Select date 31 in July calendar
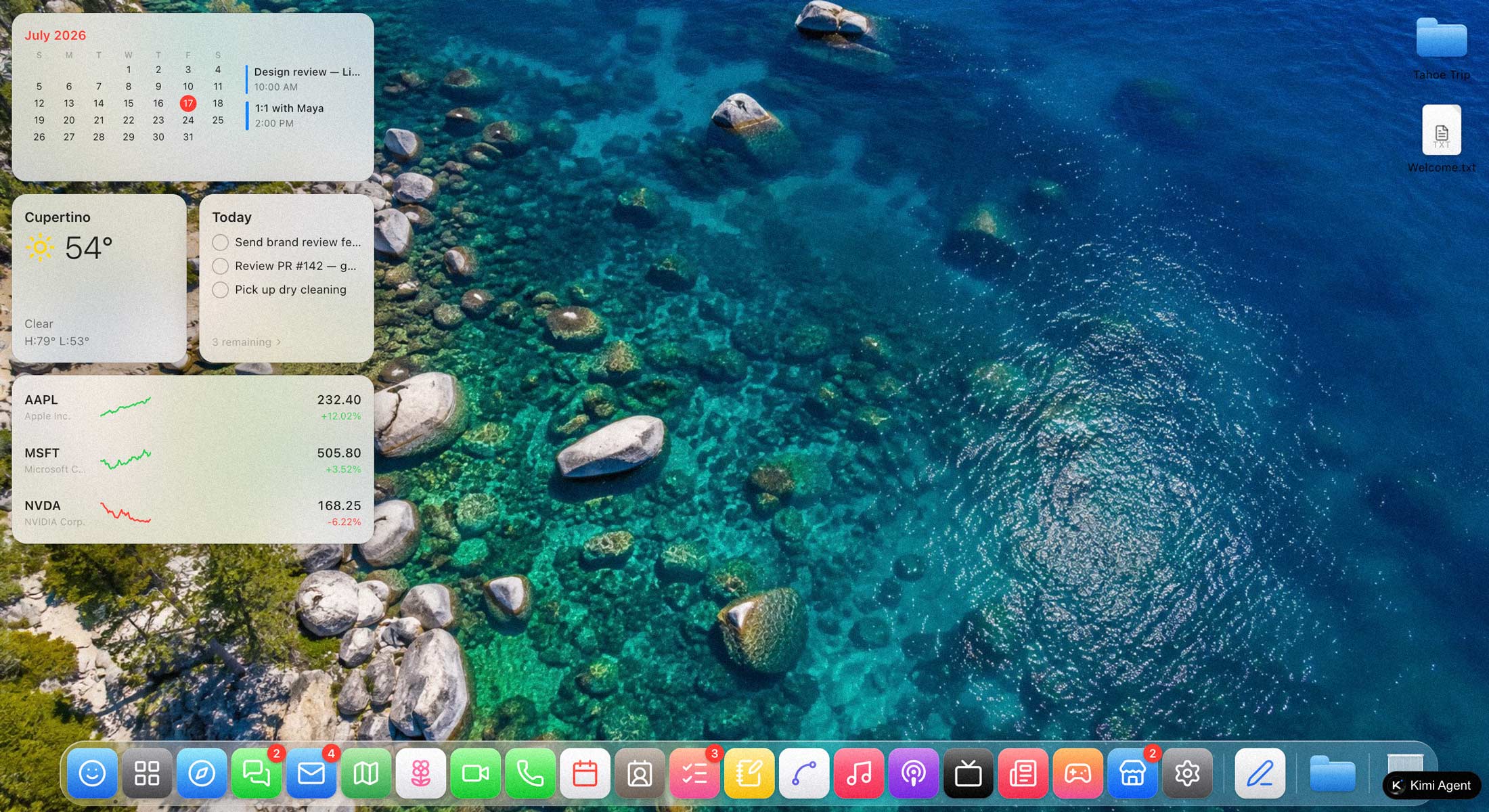The image size is (1489, 812). click(x=188, y=137)
